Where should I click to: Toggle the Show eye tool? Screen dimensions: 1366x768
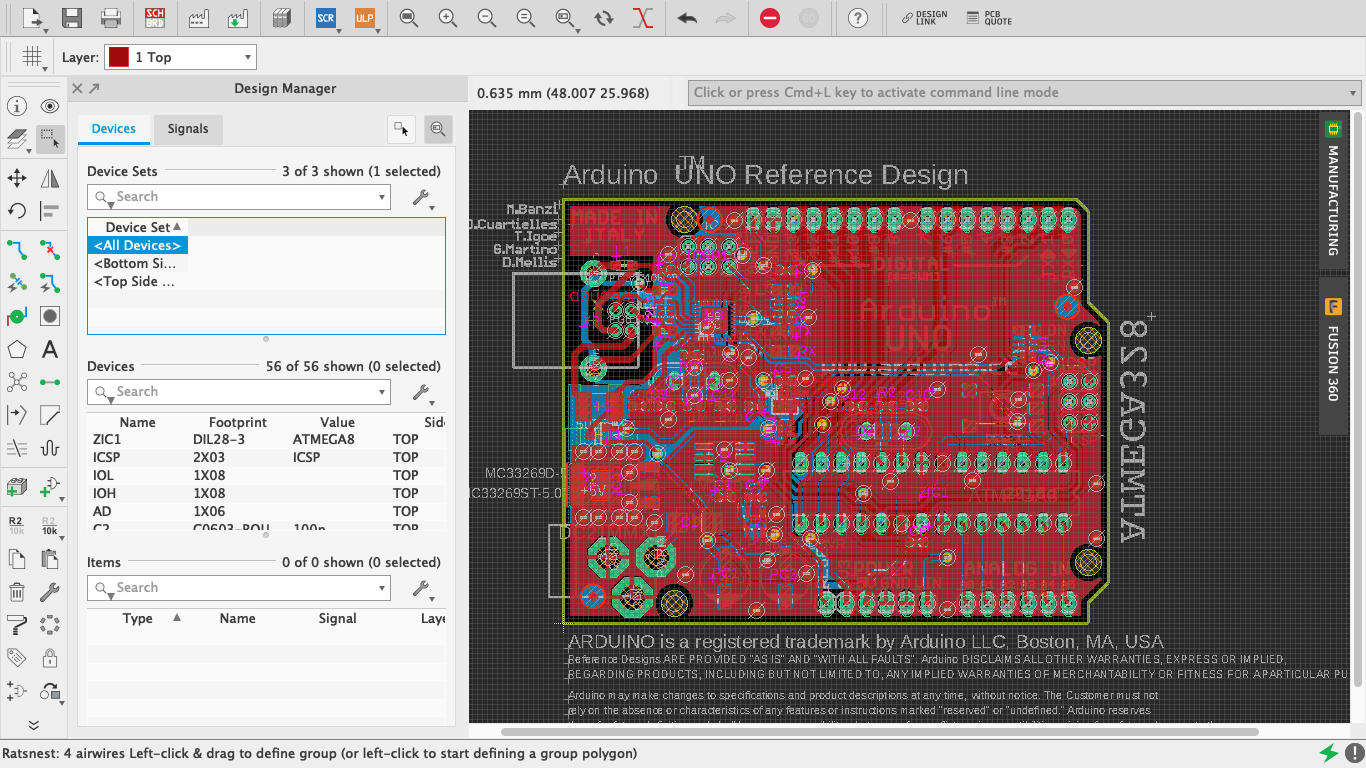tap(50, 106)
